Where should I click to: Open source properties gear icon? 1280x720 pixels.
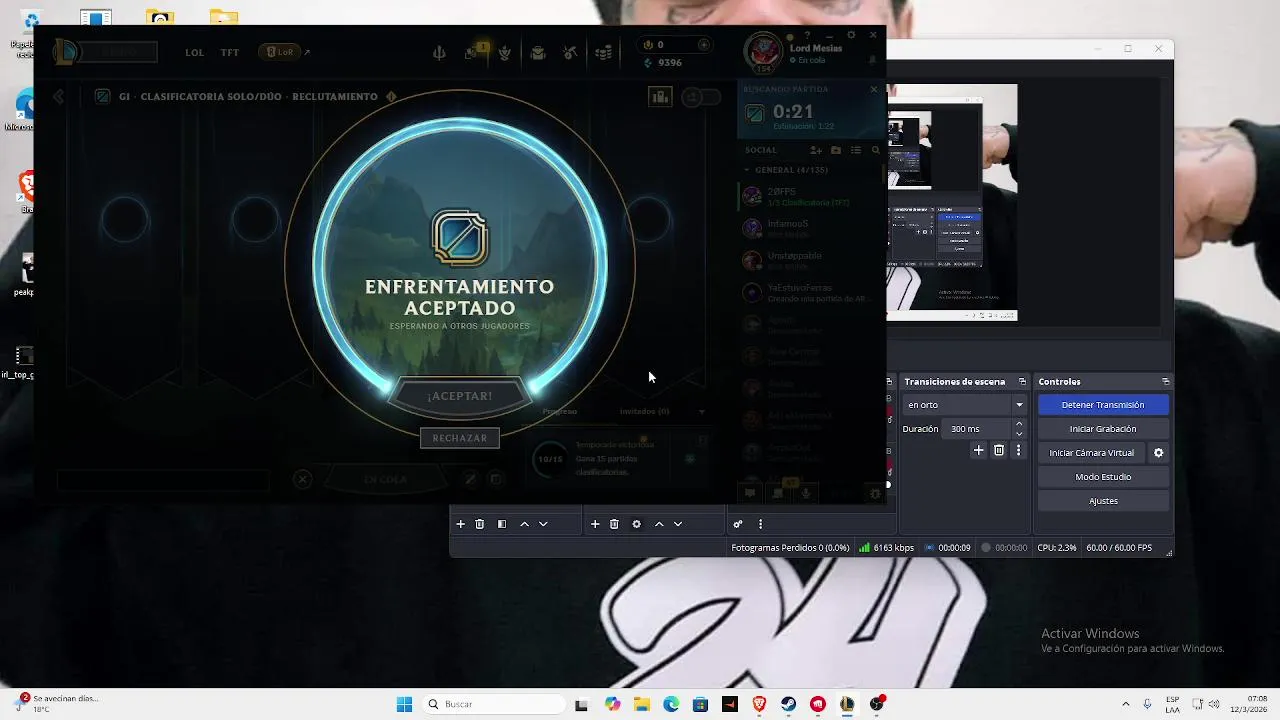coord(636,524)
